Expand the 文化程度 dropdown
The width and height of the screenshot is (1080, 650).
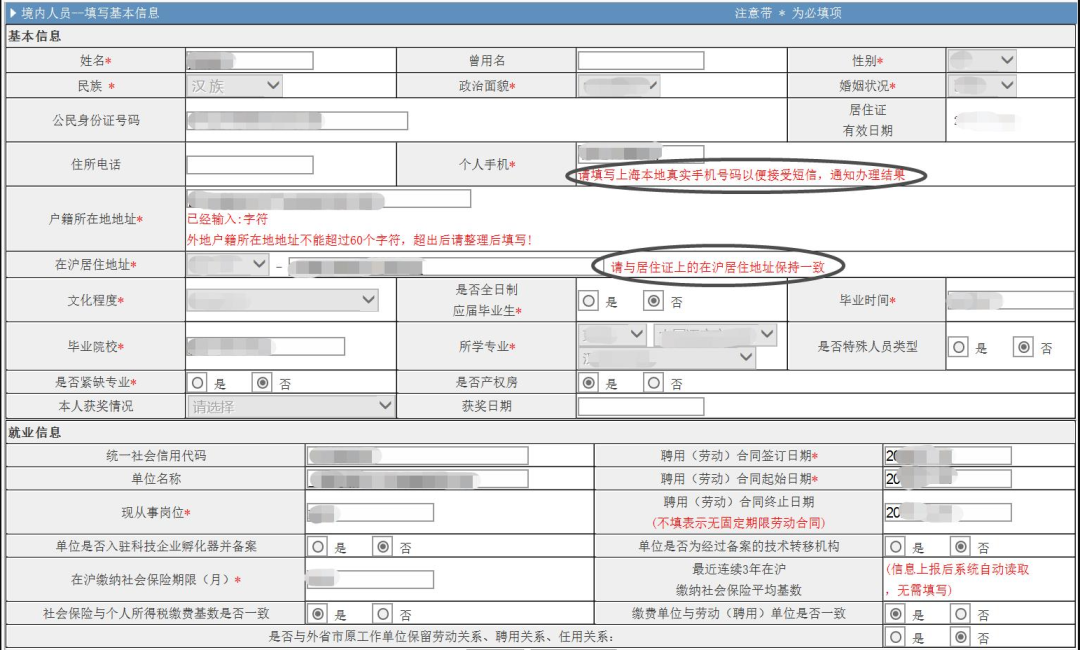pyautogui.click(x=282, y=300)
